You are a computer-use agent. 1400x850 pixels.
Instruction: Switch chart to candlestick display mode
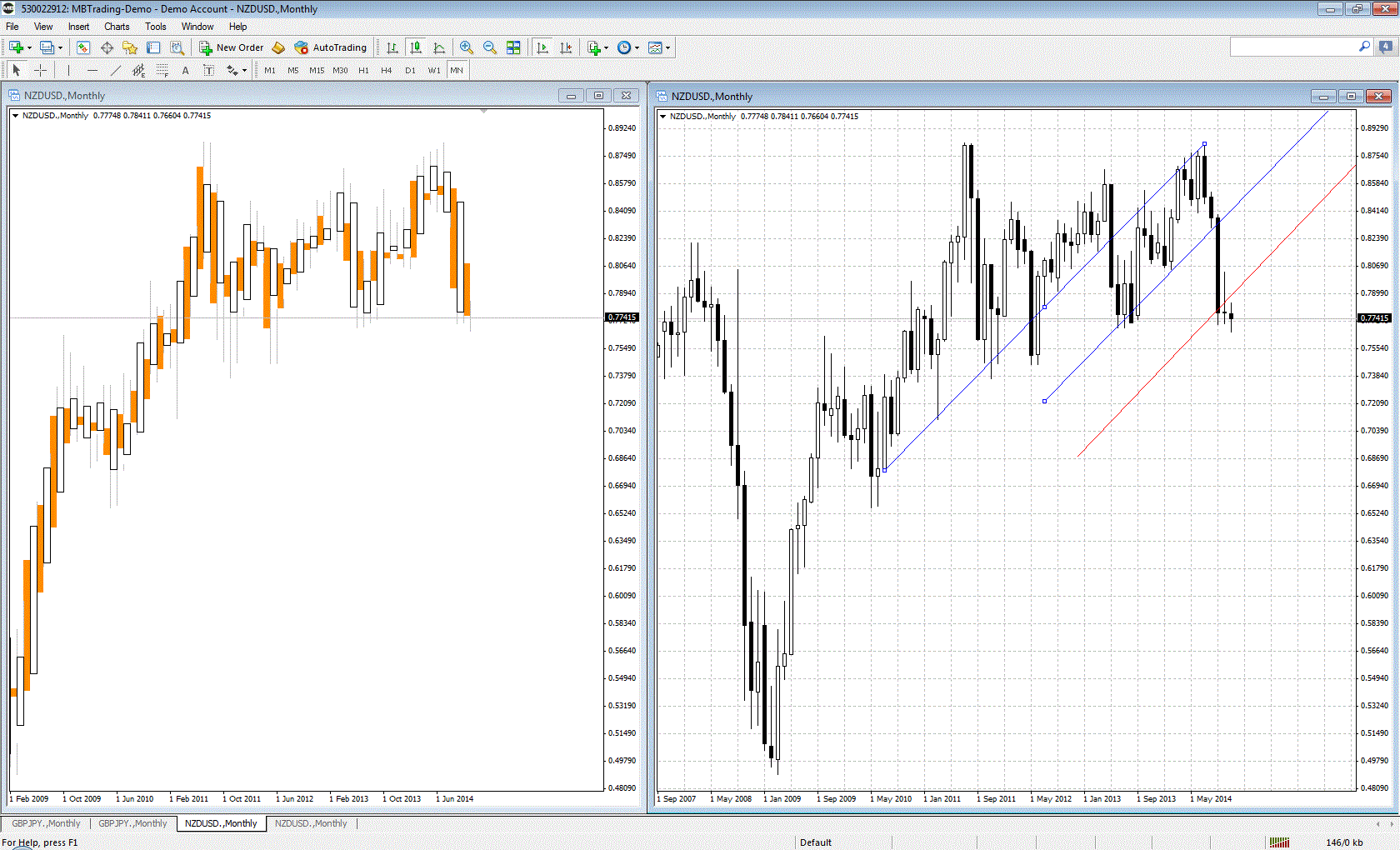415,47
